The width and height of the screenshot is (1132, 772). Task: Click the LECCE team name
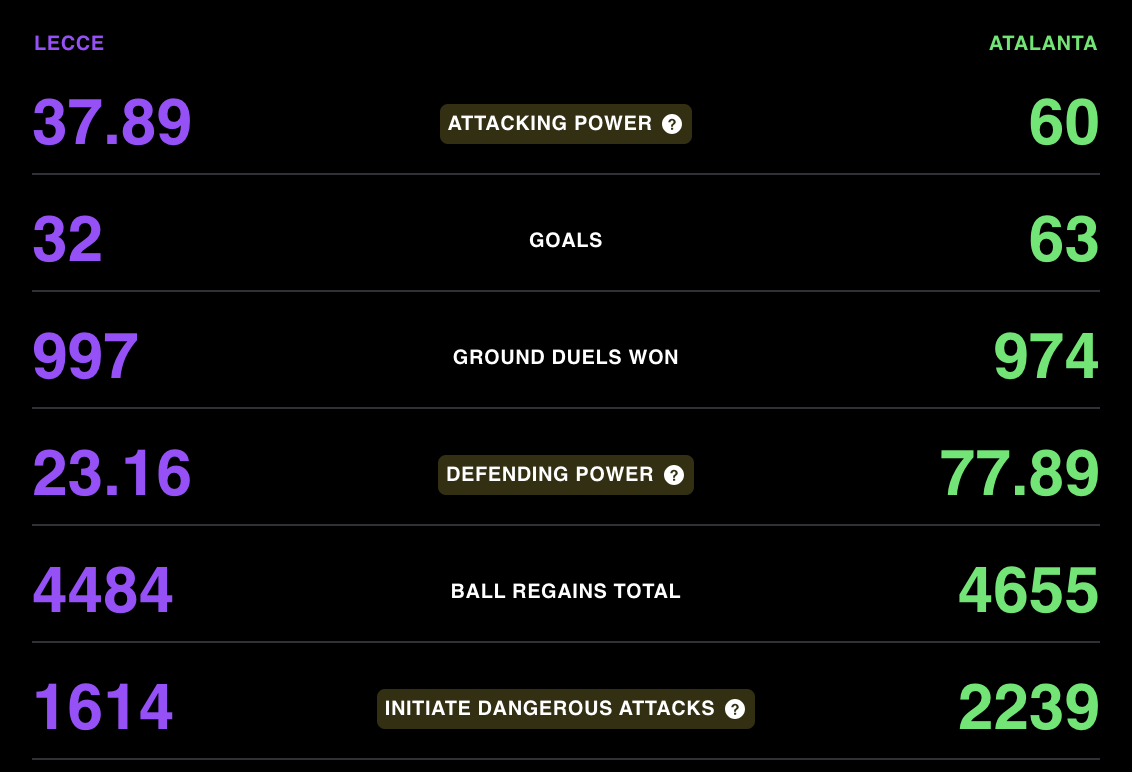69,43
